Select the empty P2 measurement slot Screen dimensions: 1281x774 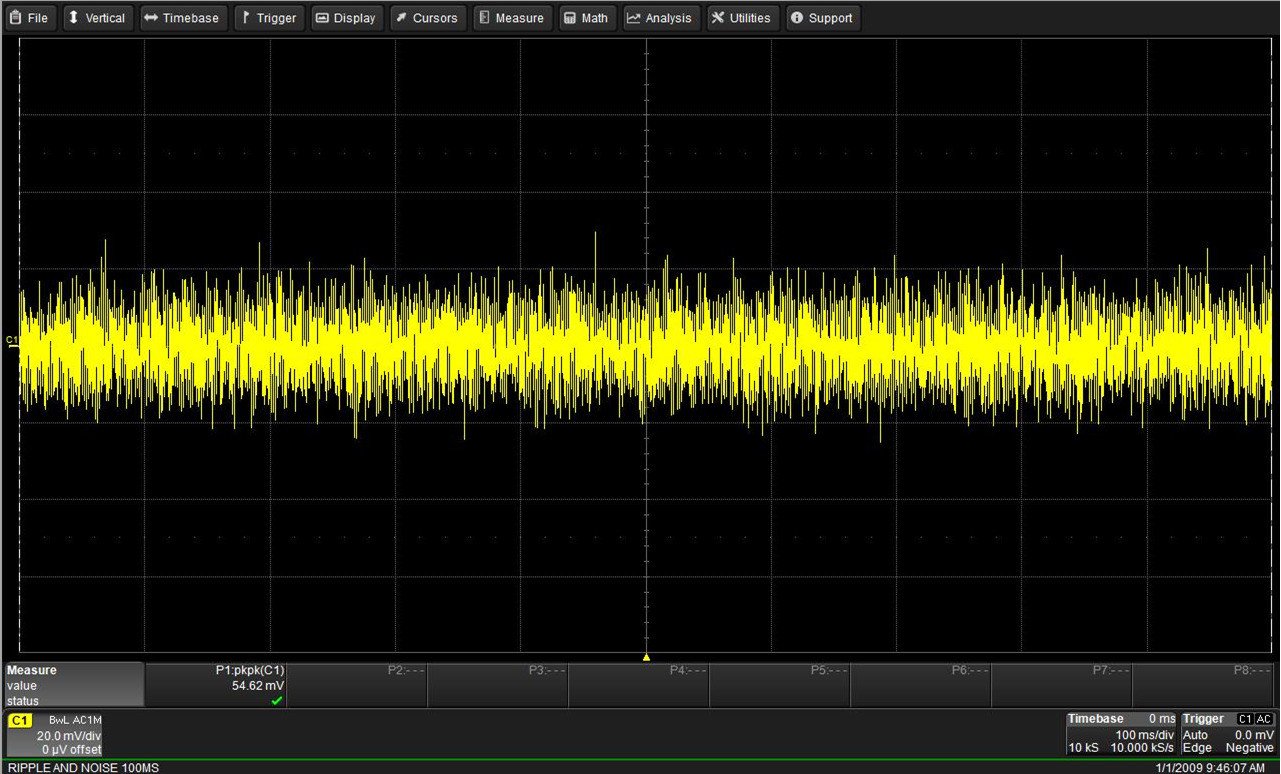click(x=357, y=685)
